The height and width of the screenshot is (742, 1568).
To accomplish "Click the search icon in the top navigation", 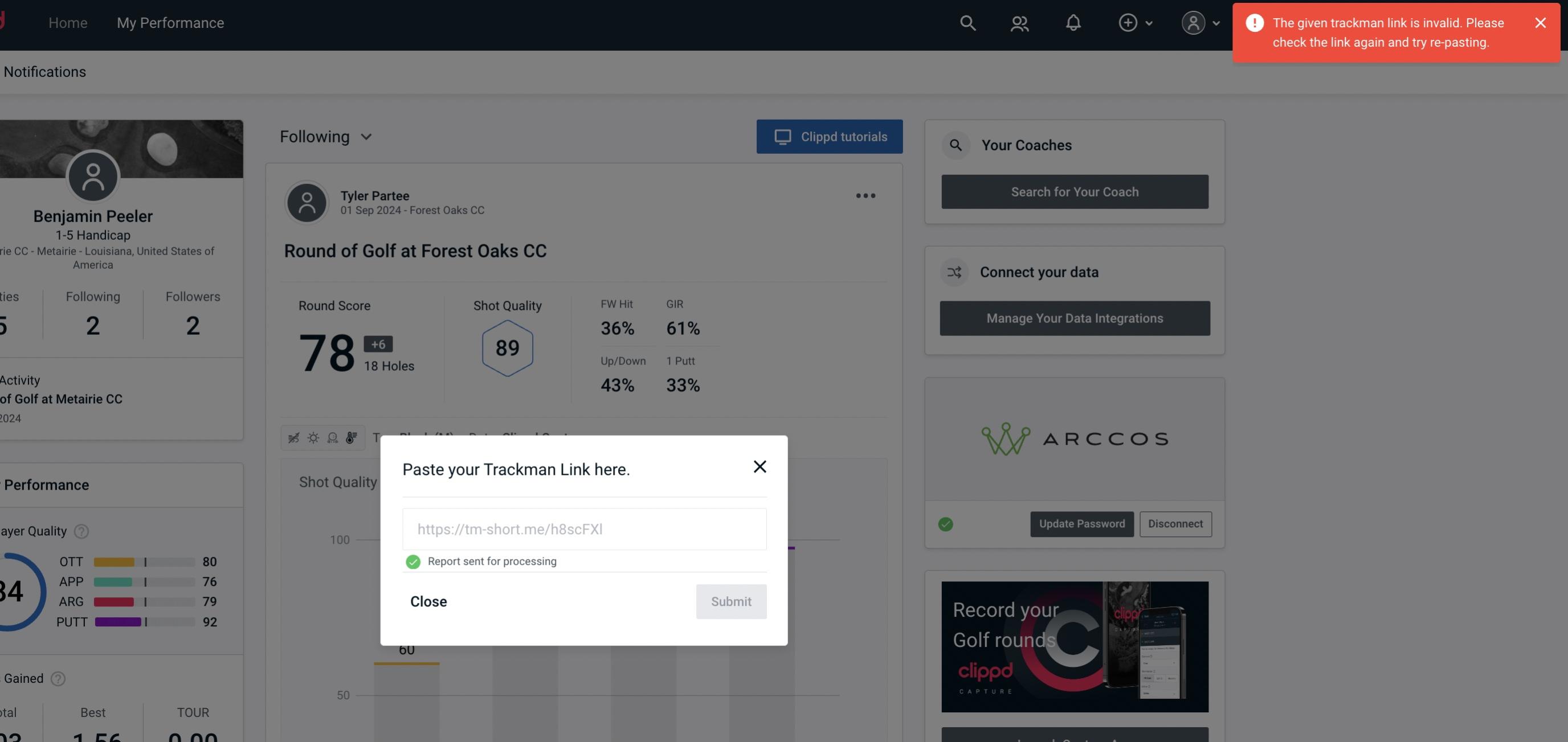I will point(966,22).
